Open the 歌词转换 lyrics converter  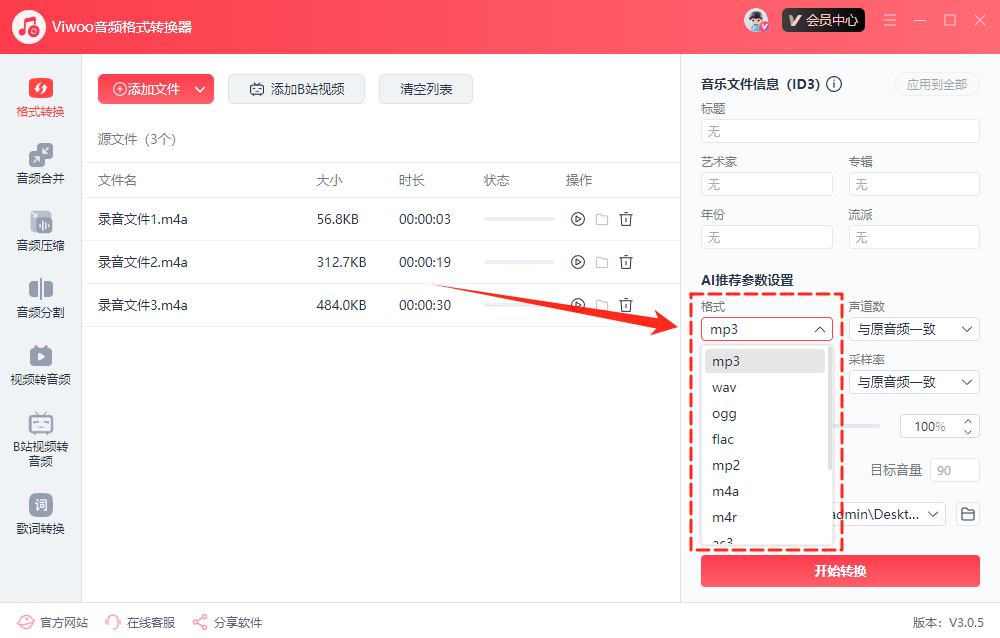40,514
